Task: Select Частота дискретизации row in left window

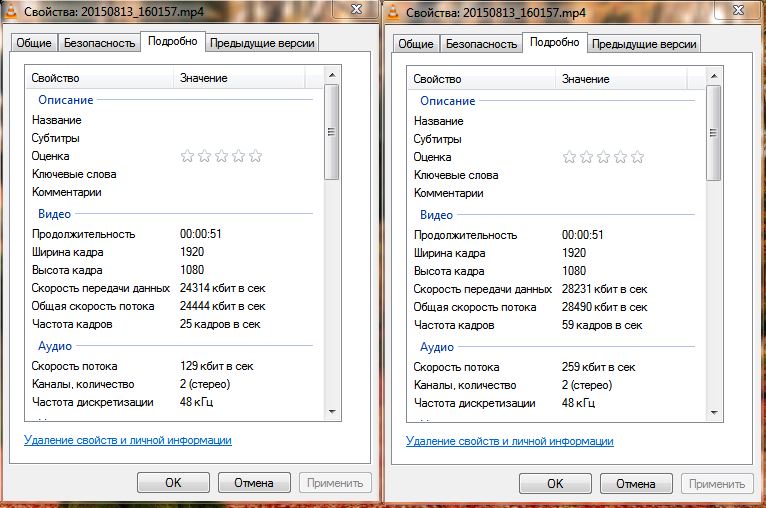Action: pos(171,402)
